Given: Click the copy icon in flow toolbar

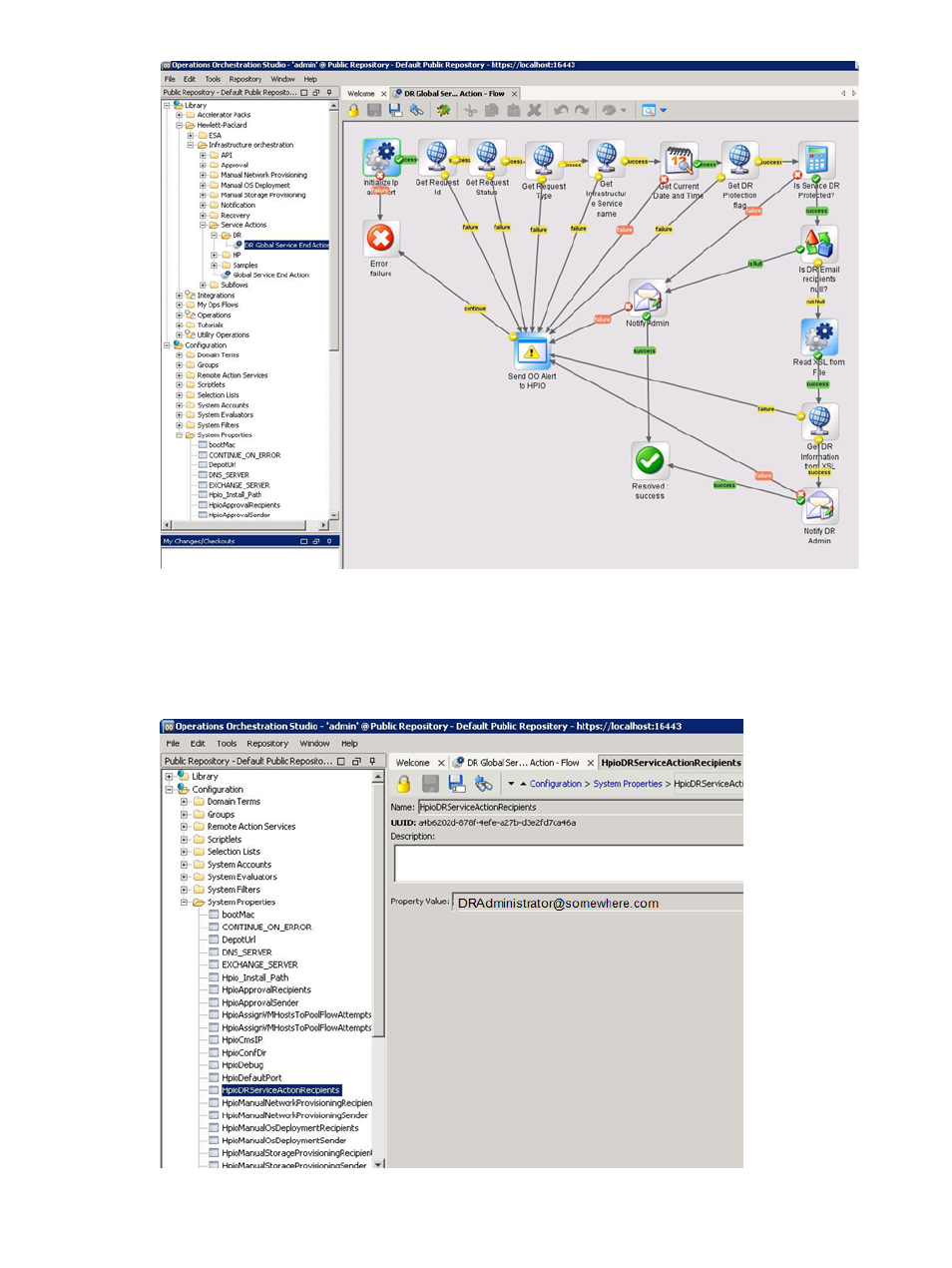Looking at the screenshot, I should 492,110.
